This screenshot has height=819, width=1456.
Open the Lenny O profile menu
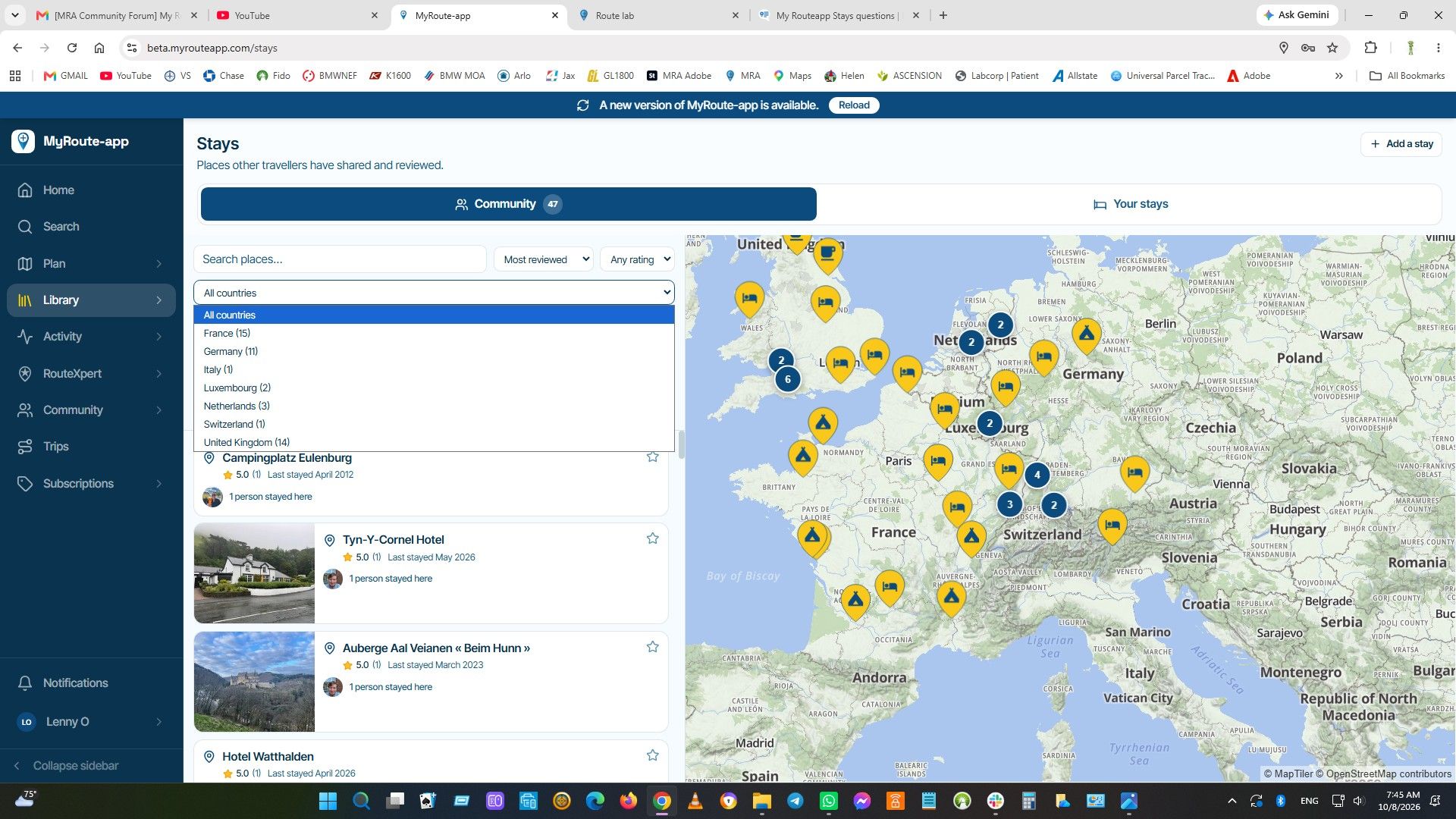coord(91,722)
